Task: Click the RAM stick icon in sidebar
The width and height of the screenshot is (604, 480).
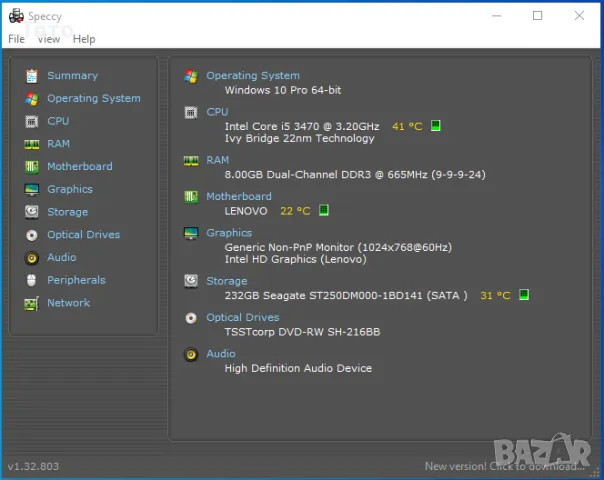Action: coord(32,144)
